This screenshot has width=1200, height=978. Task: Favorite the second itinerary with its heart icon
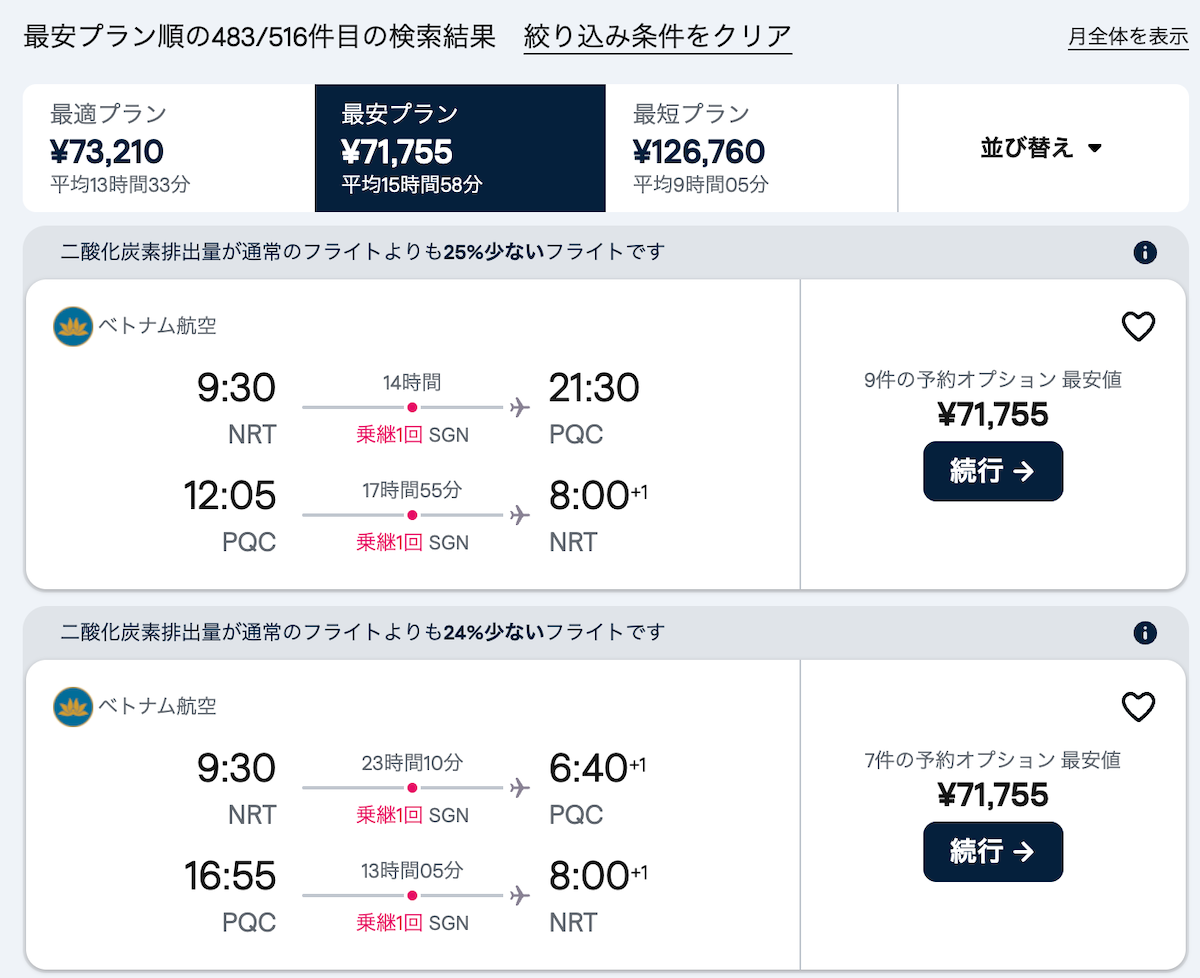(1138, 707)
